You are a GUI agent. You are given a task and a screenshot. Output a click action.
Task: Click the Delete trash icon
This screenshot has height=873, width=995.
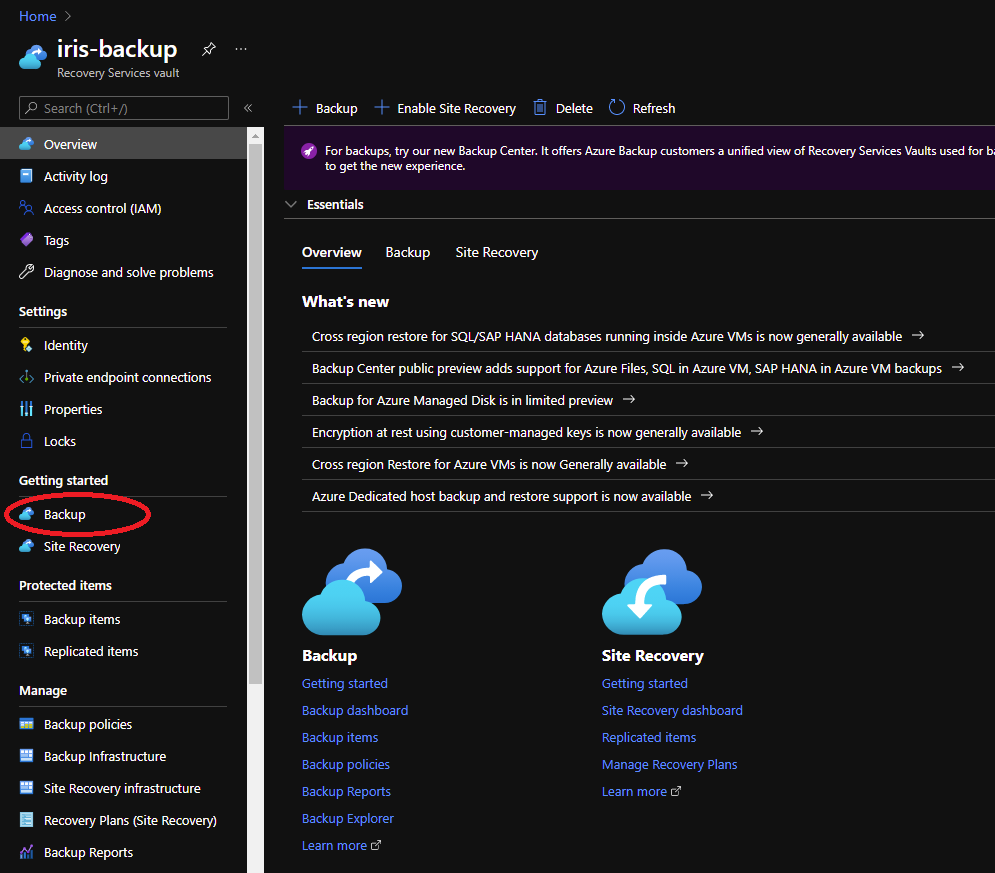(539, 108)
